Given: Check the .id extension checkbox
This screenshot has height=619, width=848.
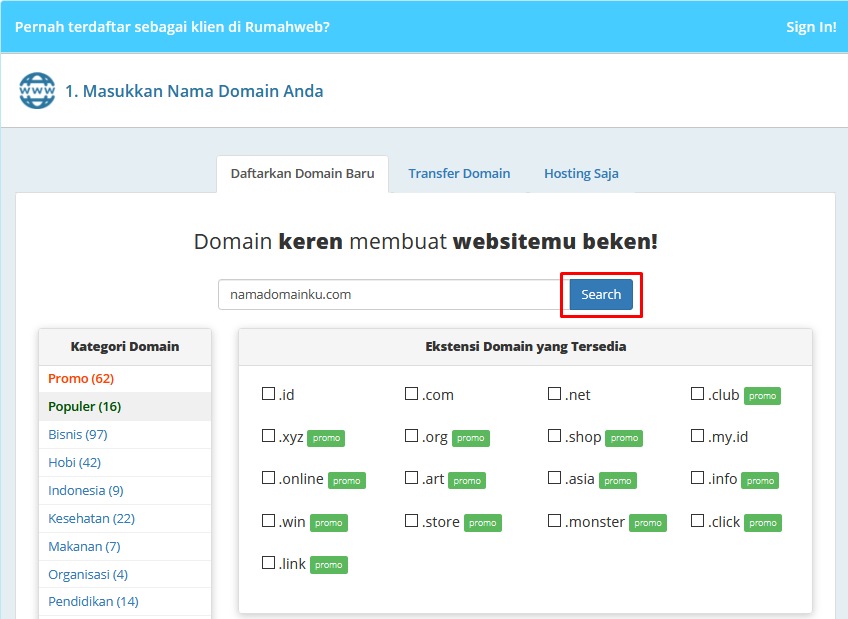Looking at the screenshot, I should coord(268,394).
